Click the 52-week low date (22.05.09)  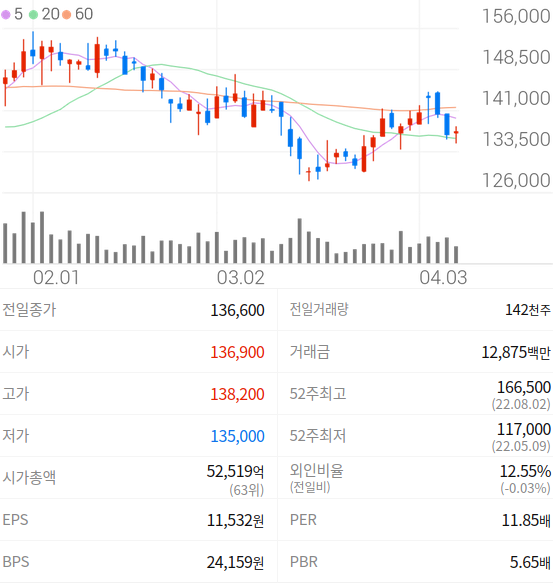(521, 446)
